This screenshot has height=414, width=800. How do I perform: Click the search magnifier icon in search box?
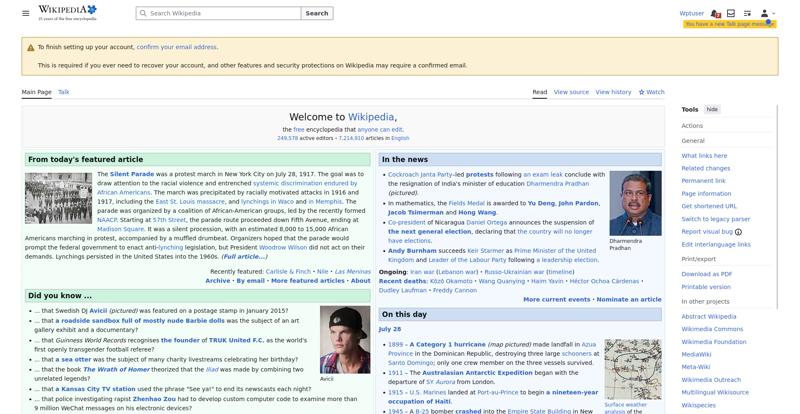tap(143, 13)
